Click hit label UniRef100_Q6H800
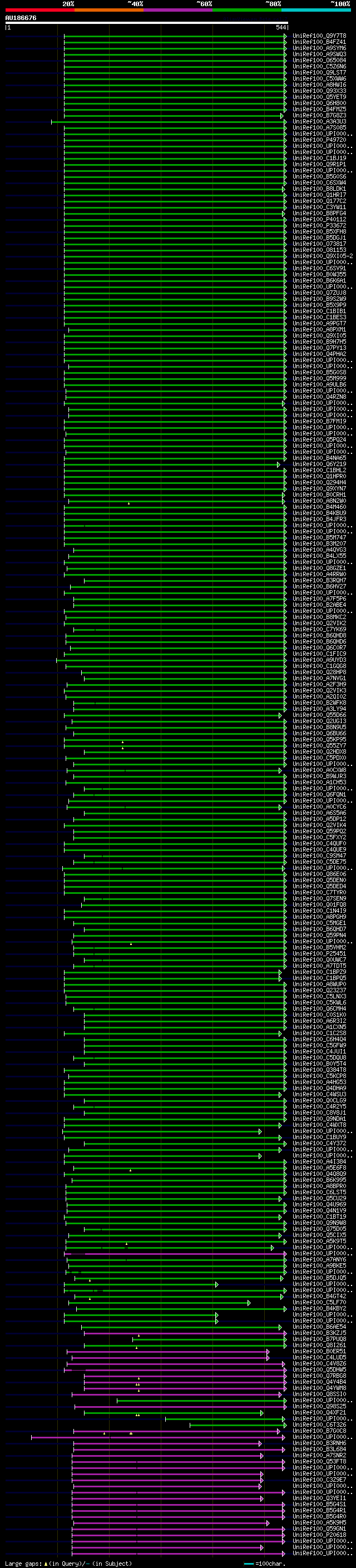Image resolution: width=356 pixels, height=1568 pixels. (319, 103)
